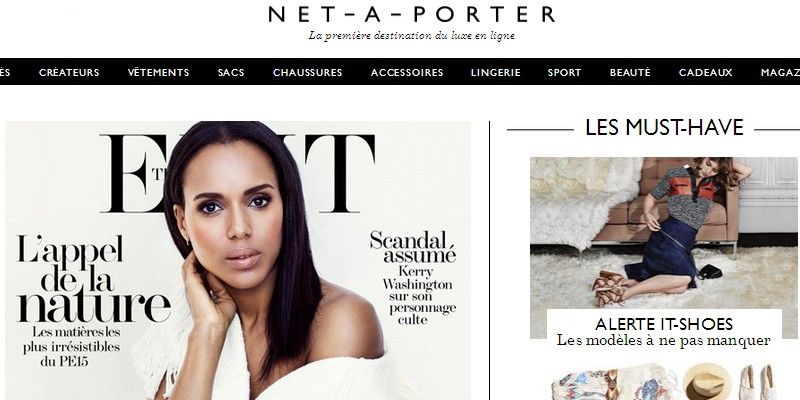Viewport: 800px width, 400px height.
Task: Select Accessoires in the navigation bar
Action: (407, 72)
